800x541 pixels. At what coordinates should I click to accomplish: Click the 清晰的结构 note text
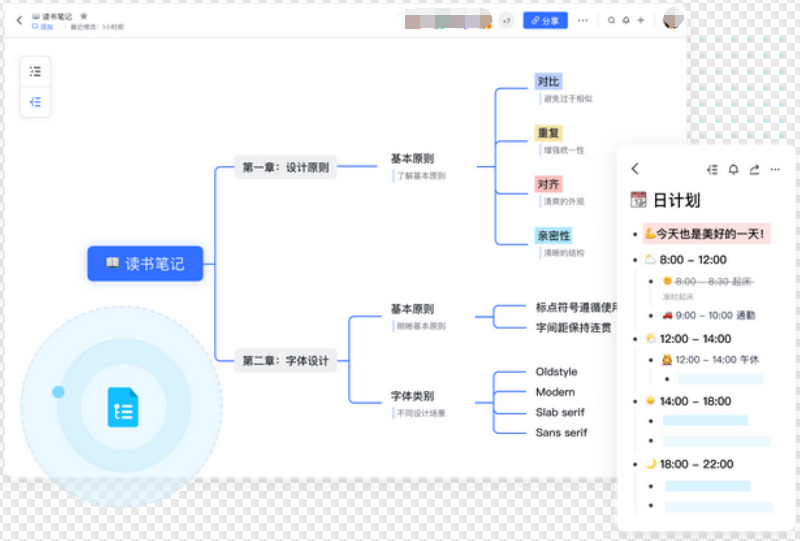click(x=564, y=253)
